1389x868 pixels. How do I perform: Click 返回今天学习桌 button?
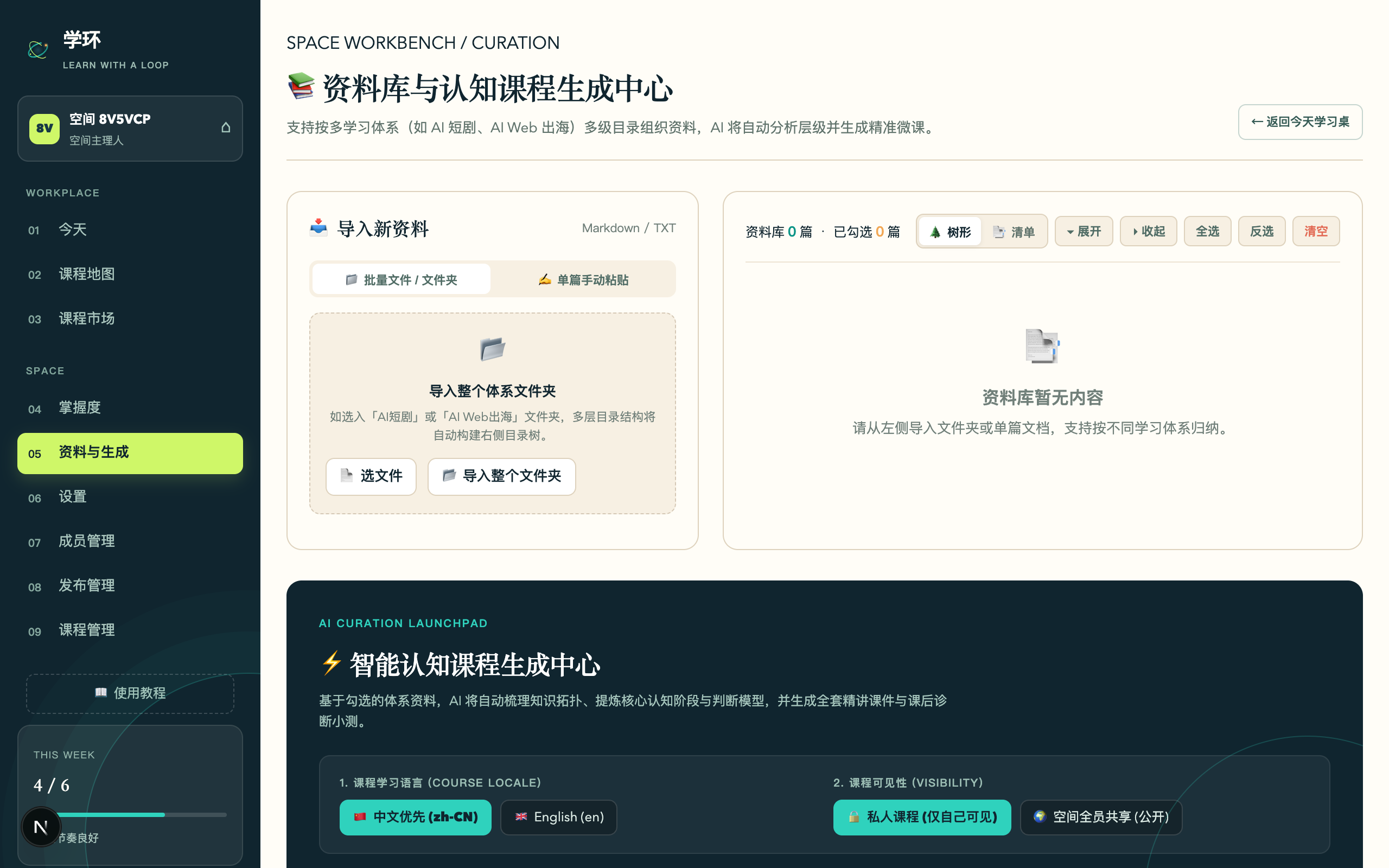point(1300,122)
